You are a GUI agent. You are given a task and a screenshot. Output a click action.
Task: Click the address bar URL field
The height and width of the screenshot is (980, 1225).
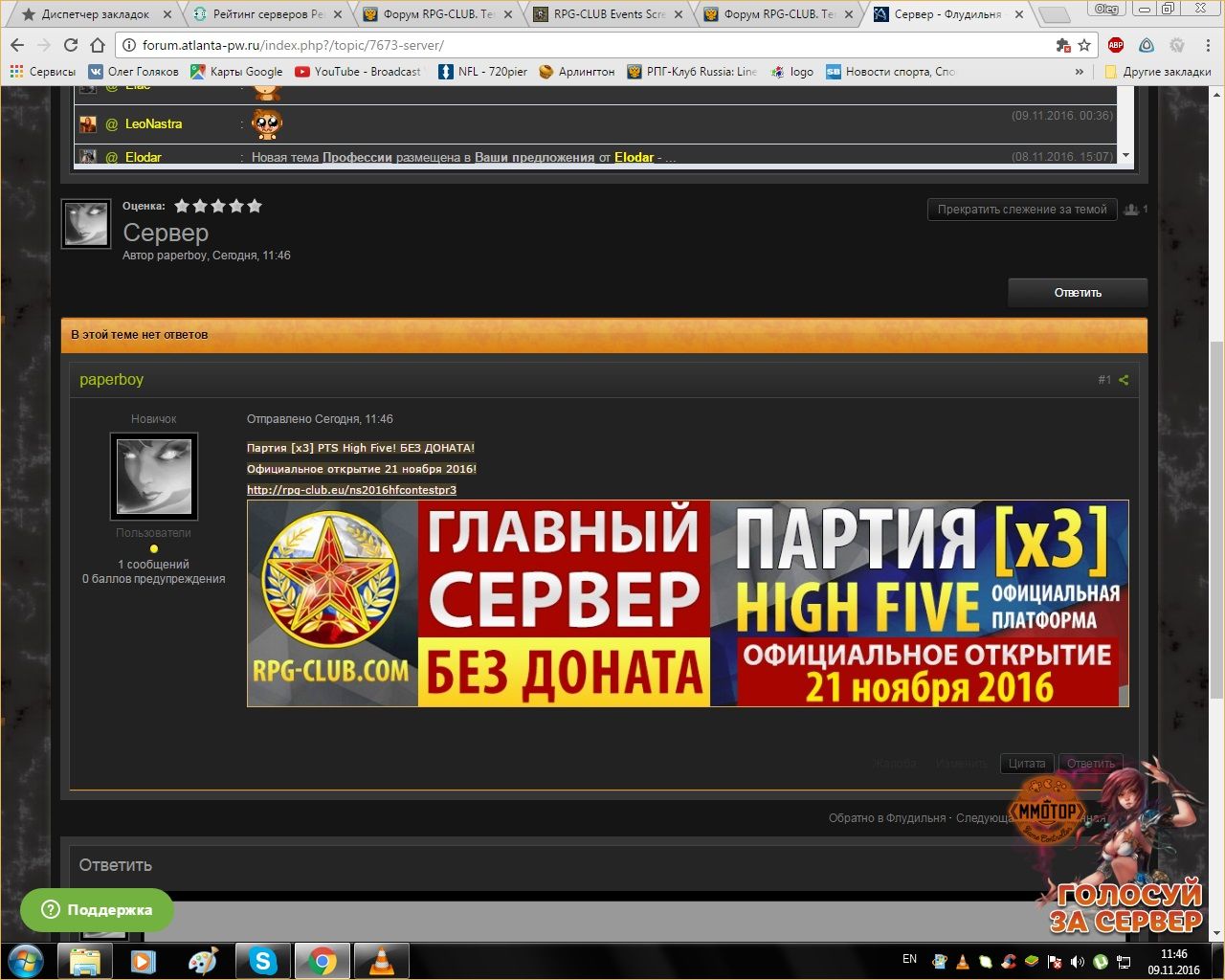tap(593, 45)
